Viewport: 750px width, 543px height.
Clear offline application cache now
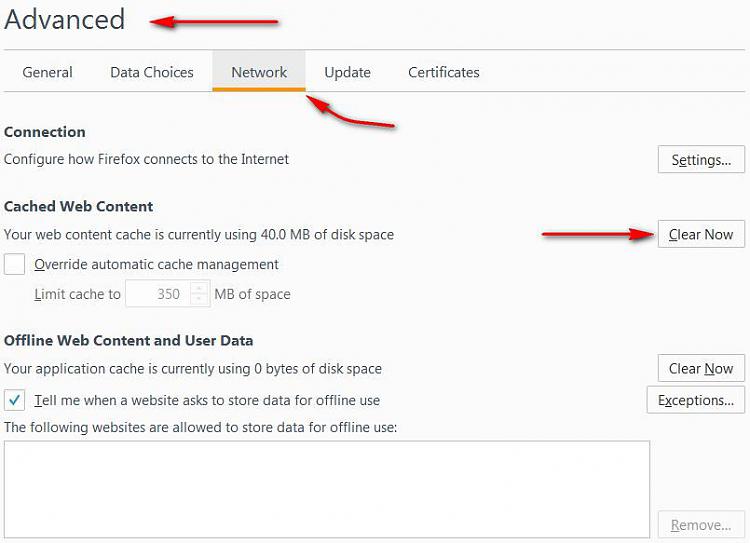coord(701,368)
